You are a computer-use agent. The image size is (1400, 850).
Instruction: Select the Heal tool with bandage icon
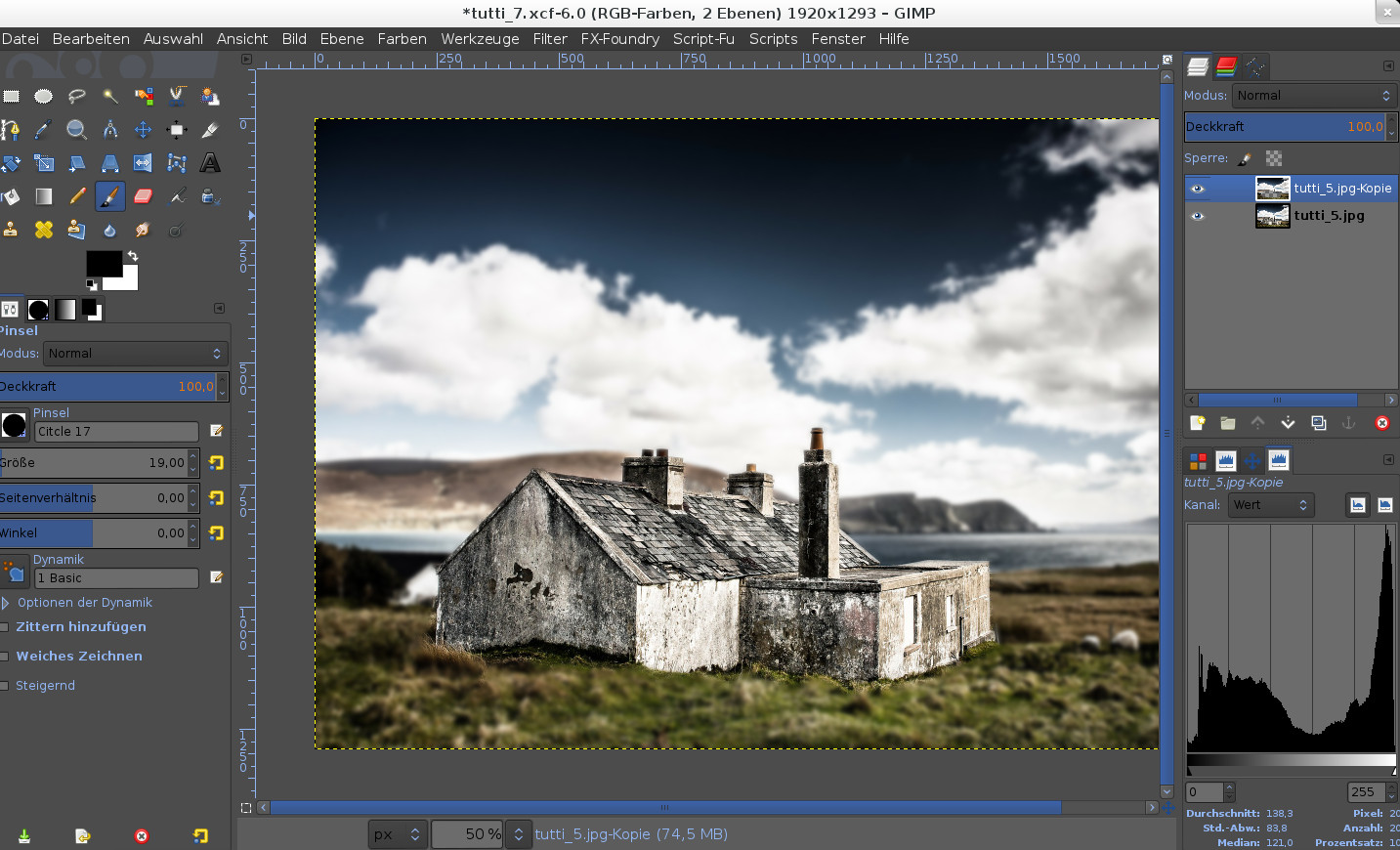[x=44, y=230]
